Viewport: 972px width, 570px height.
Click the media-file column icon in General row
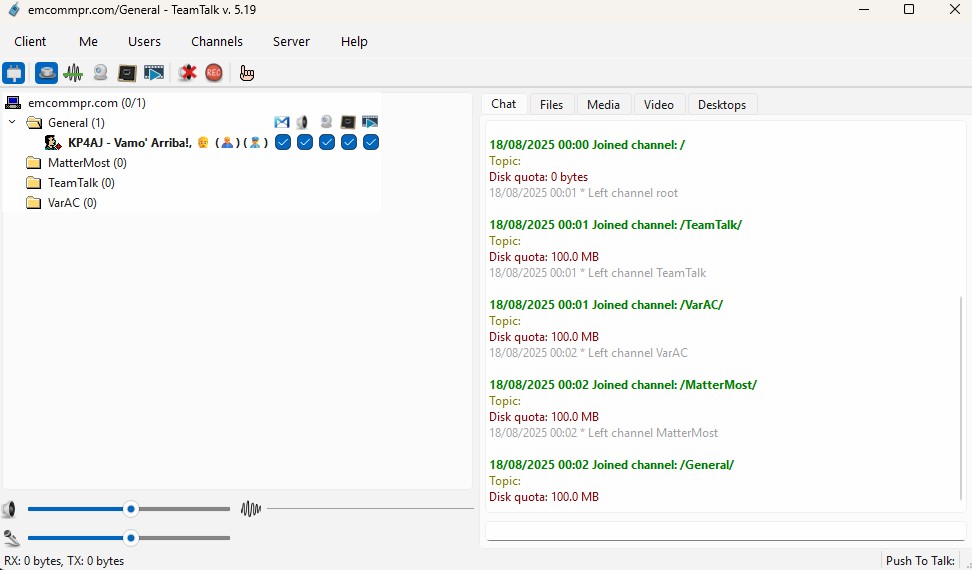(x=370, y=122)
